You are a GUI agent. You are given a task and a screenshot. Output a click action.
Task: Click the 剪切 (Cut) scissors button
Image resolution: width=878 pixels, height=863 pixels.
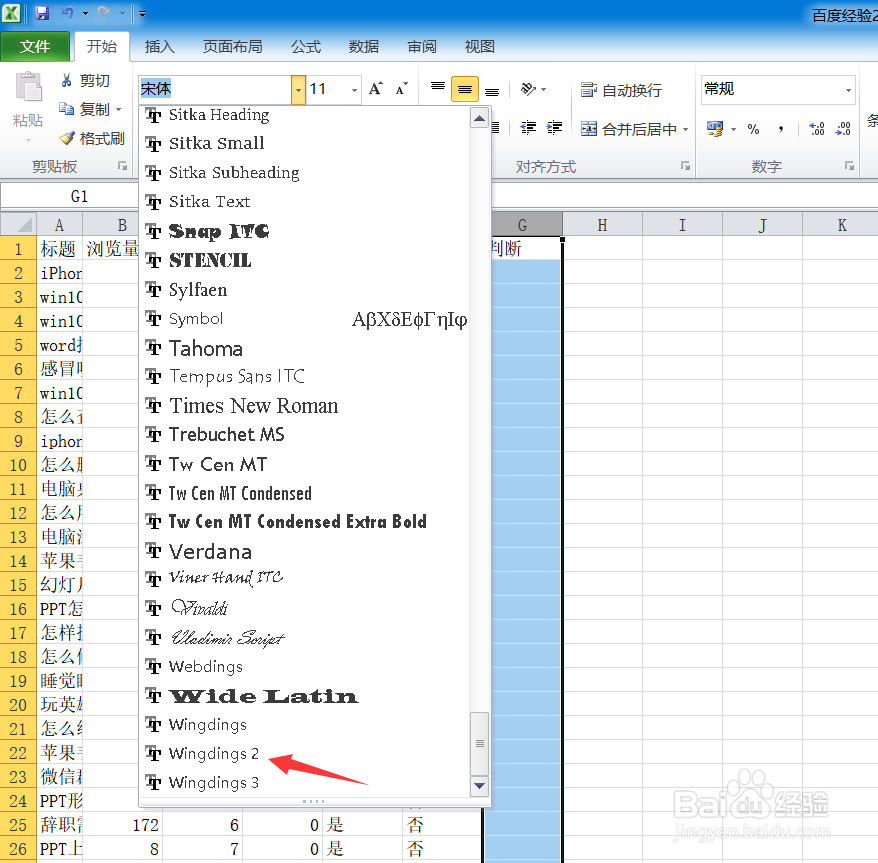coord(85,81)
